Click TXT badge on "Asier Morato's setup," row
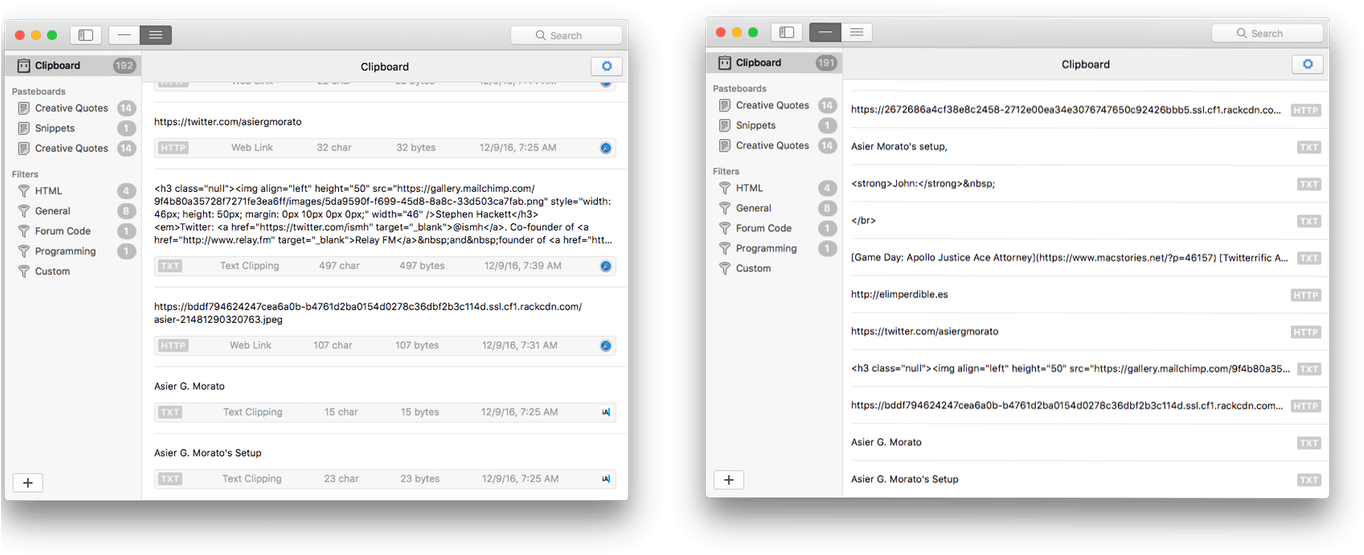 click(x=1308, y=147)
